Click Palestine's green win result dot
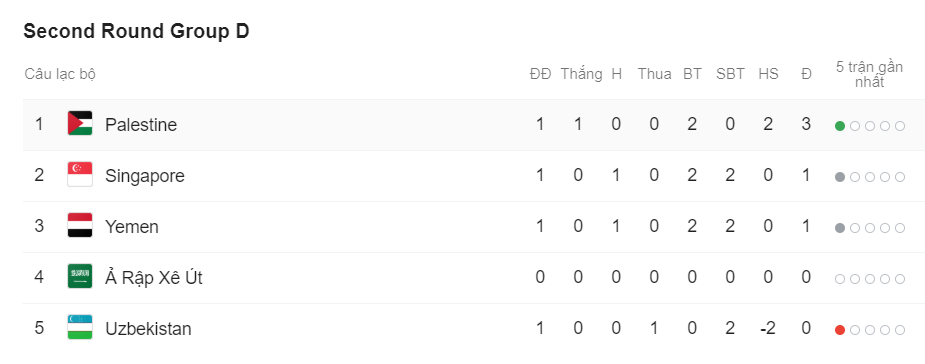This screenshot has height=364, width=925. (x=840, y=126)
